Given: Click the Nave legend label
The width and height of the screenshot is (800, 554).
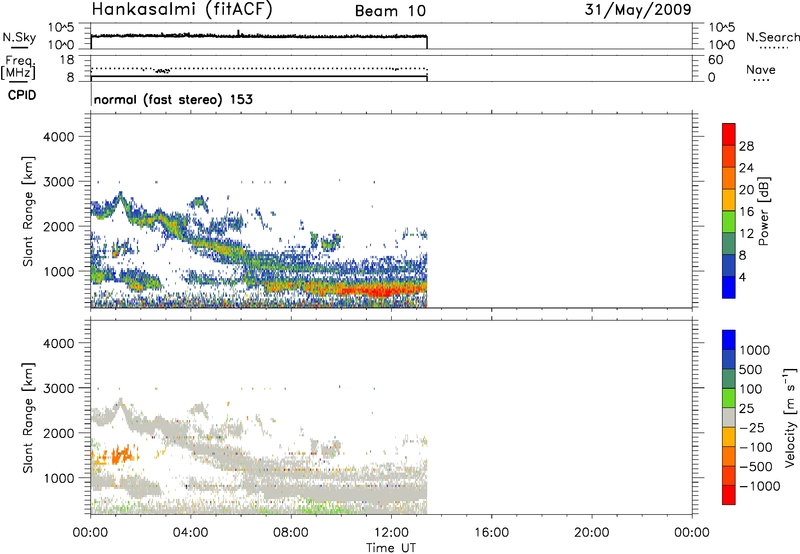Looking at the screenshot, I should [761, 69].
